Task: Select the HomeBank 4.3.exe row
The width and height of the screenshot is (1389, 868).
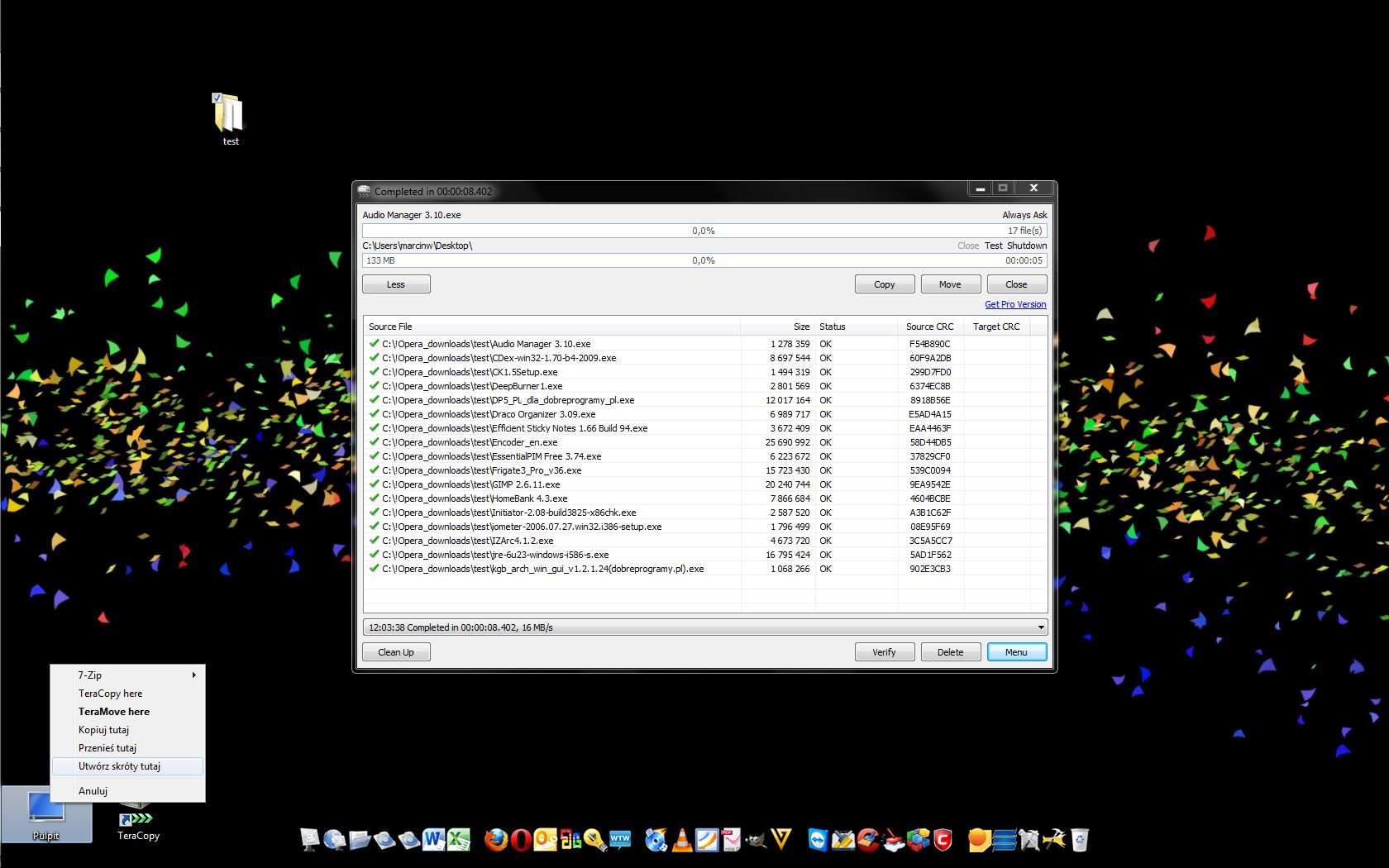Action: 704,498
